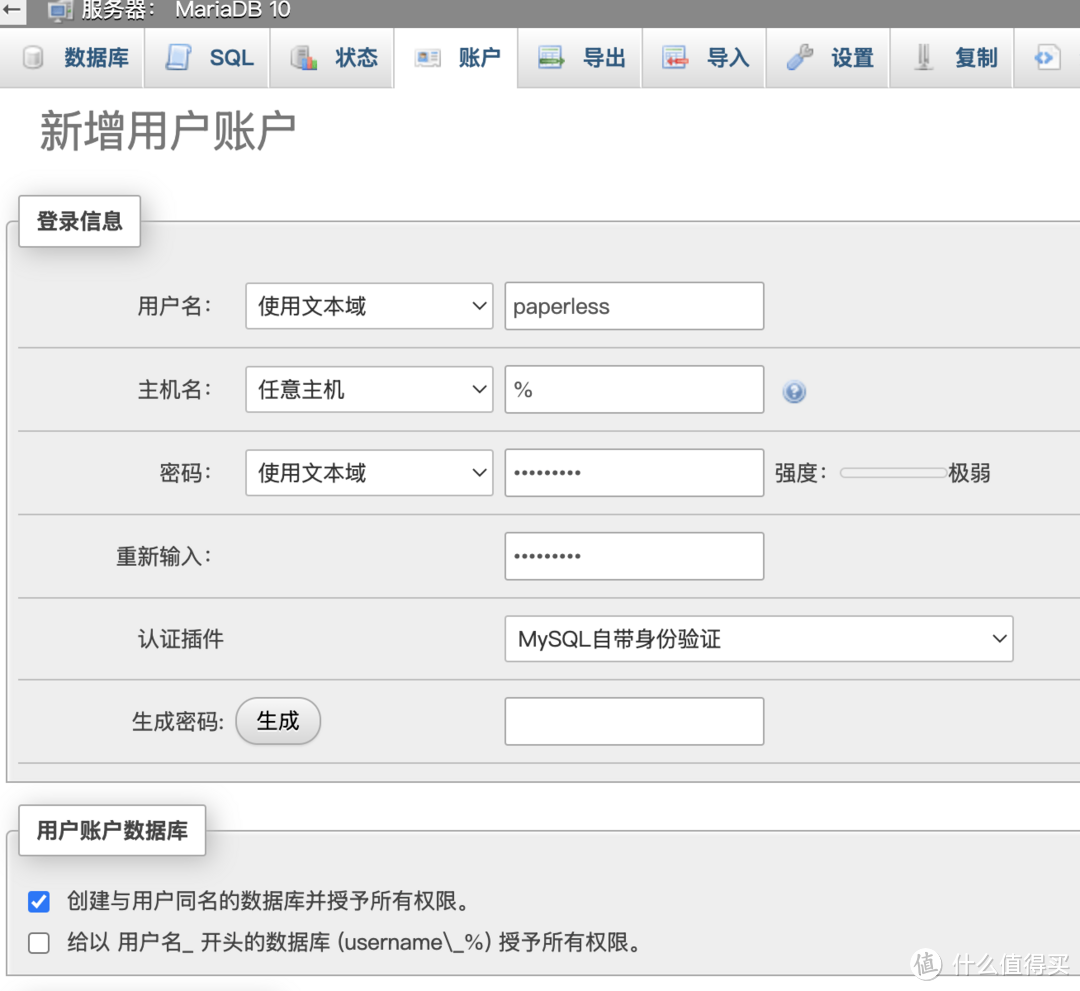Click the 设置 wrench icon
Image resolution: width=1080 pixels, height=991 pixels.
click(800, 57)
